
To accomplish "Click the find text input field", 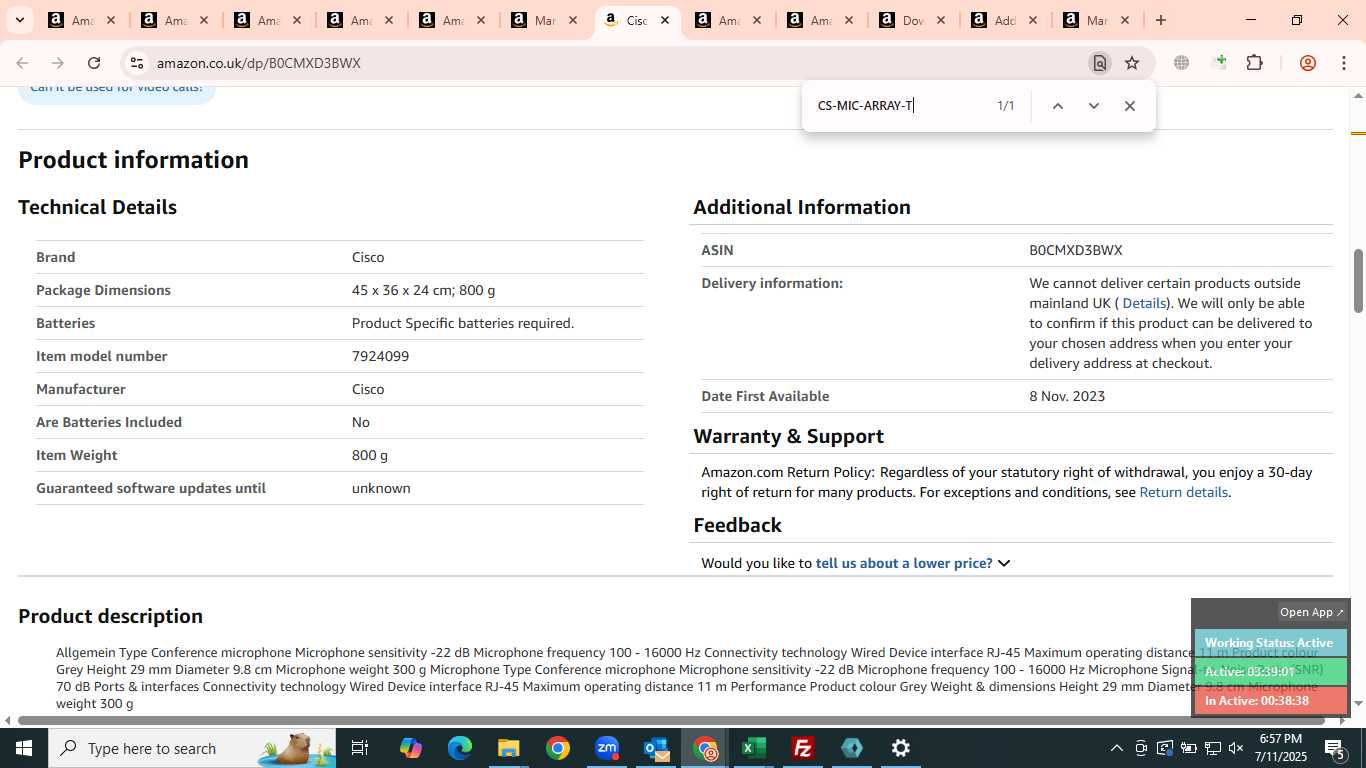I will [x=900, y=106].
